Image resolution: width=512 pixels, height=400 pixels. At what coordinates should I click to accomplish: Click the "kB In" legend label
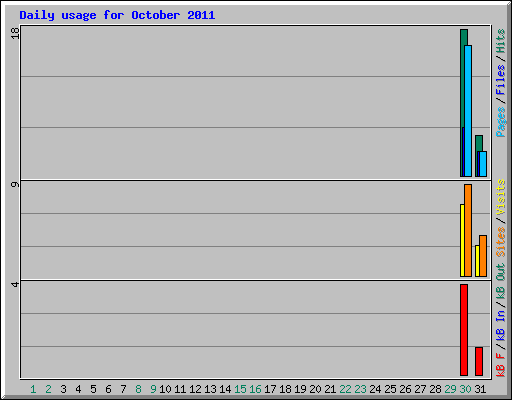point(500,325)
